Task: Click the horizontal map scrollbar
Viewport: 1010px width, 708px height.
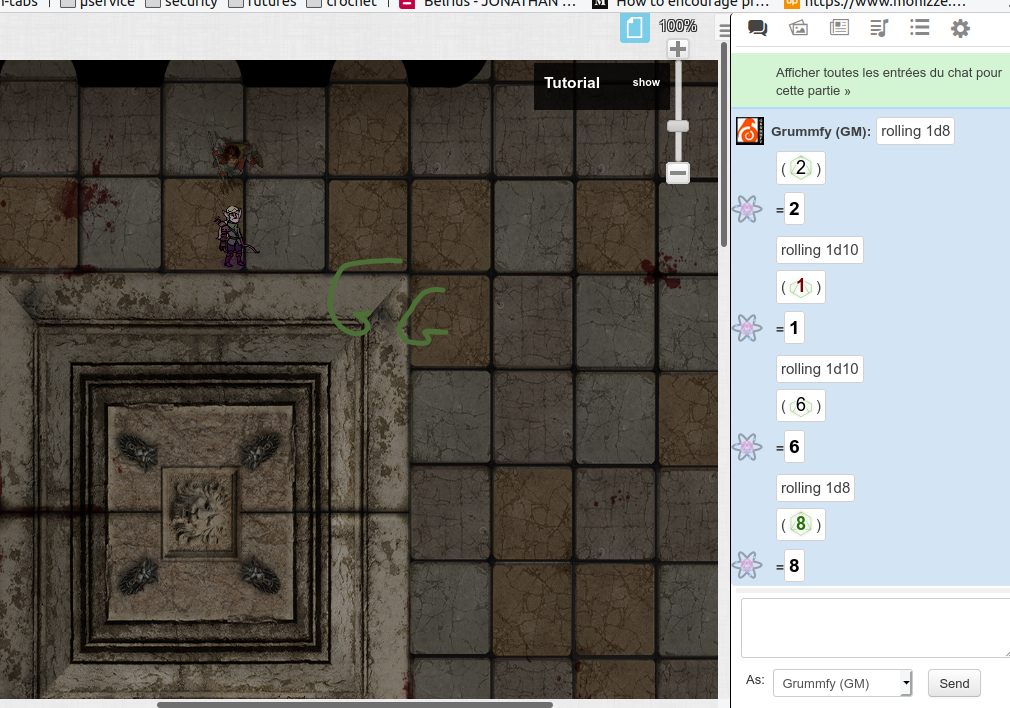Action: click(x=355, y=704)
